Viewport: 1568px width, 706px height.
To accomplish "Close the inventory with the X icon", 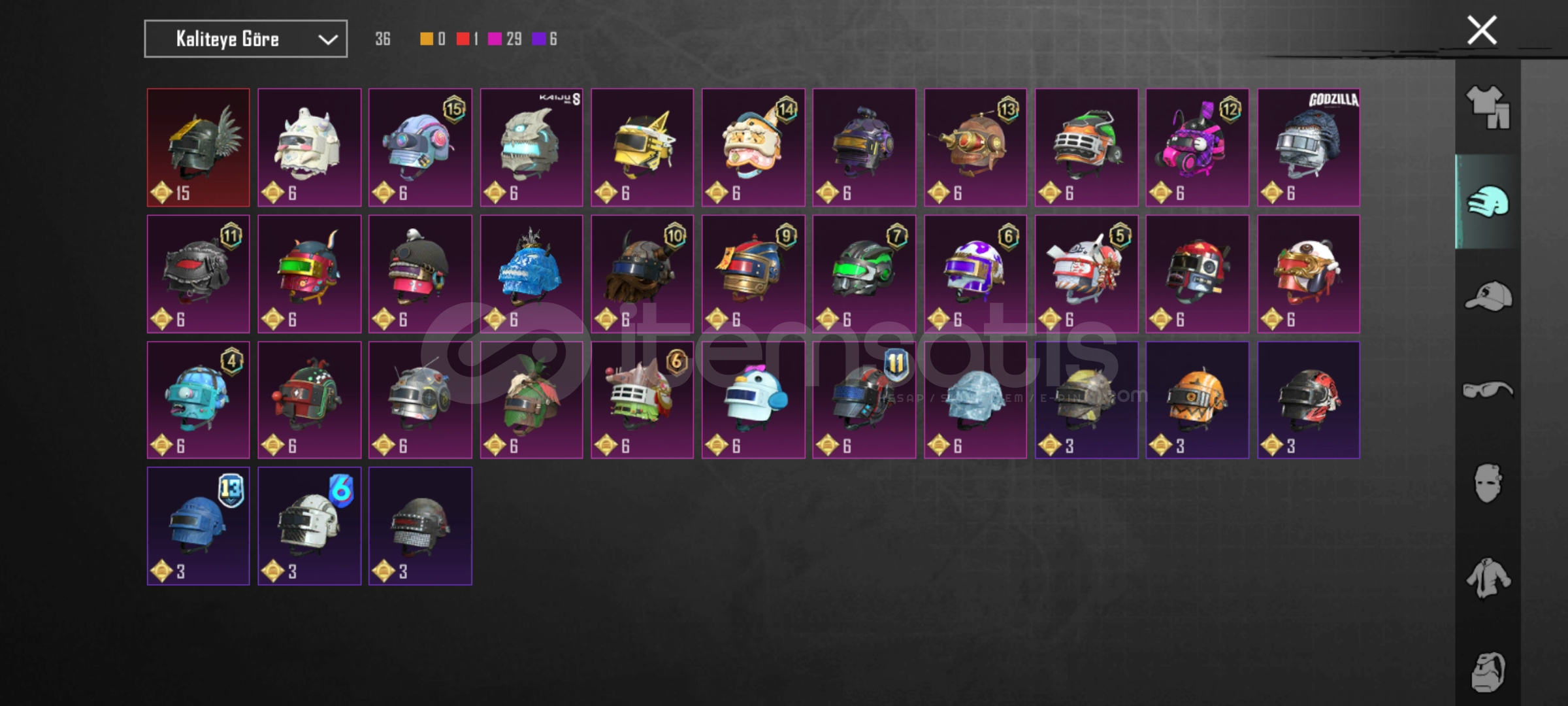I will coord(1482,30).
